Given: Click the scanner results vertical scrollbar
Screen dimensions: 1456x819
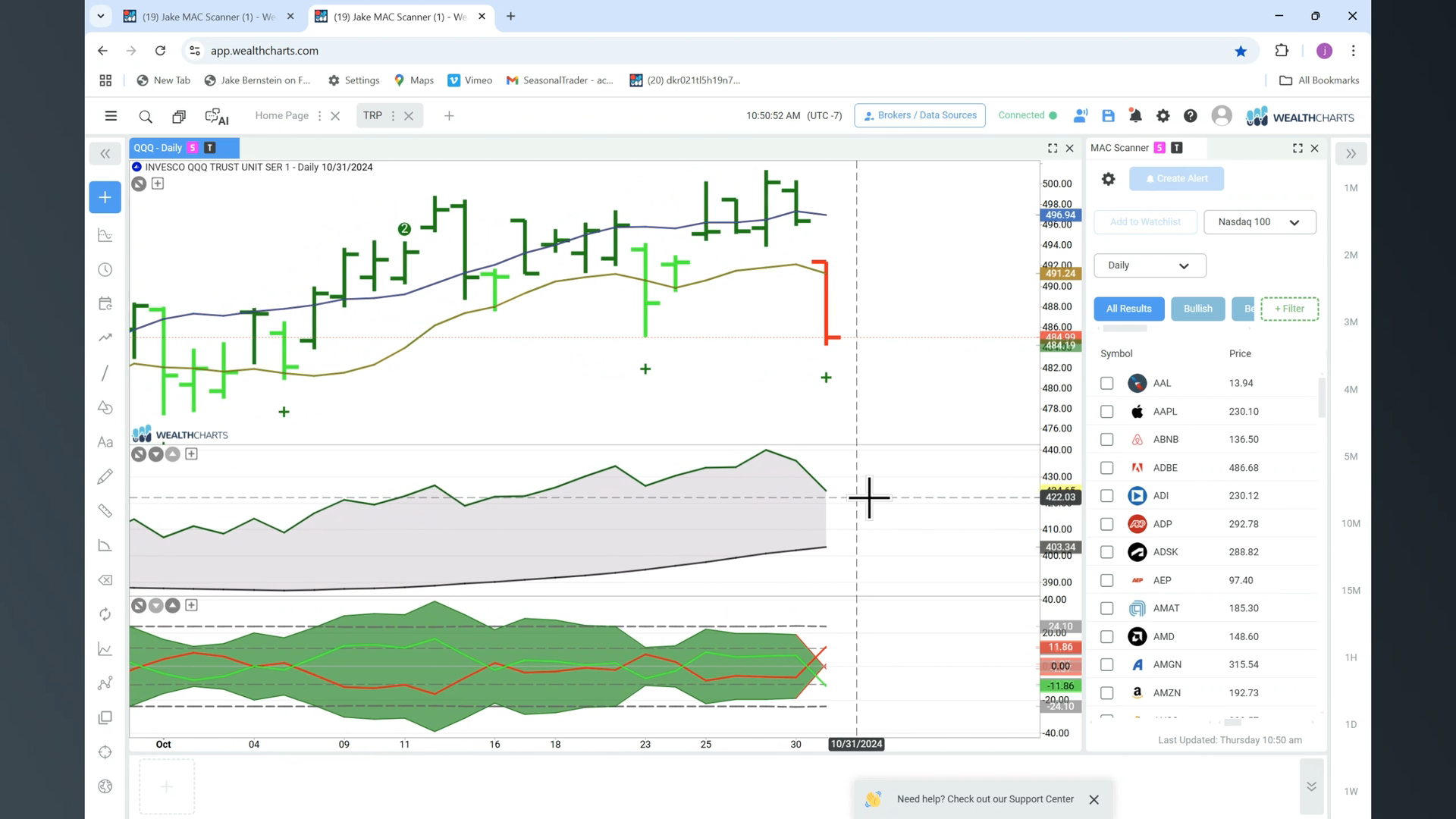Looking at the screenshot, I should point(1323,397).
